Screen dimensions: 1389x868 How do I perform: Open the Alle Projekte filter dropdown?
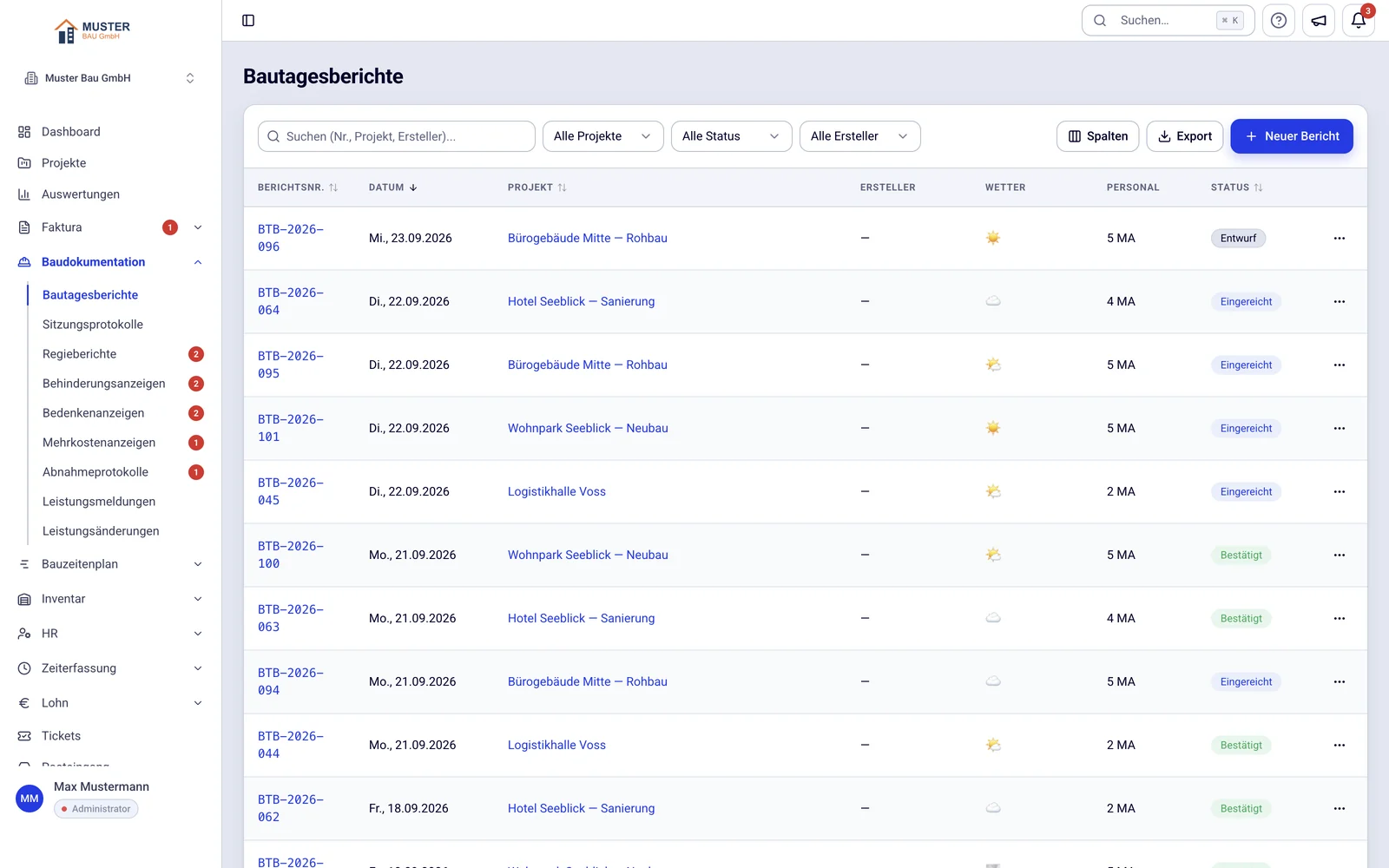(x=603, y=136)
